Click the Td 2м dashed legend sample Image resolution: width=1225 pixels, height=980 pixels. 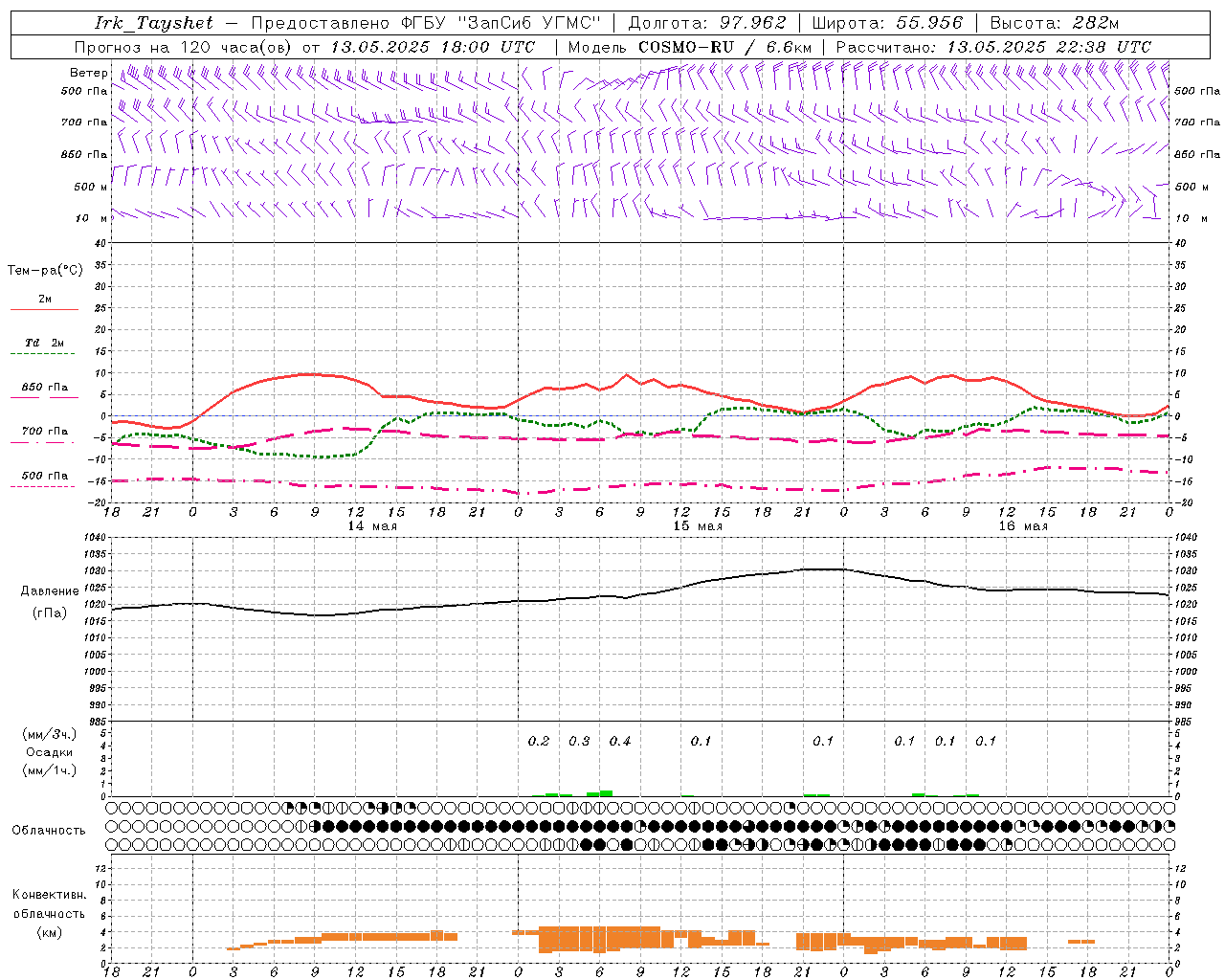(x=44, y=354)
